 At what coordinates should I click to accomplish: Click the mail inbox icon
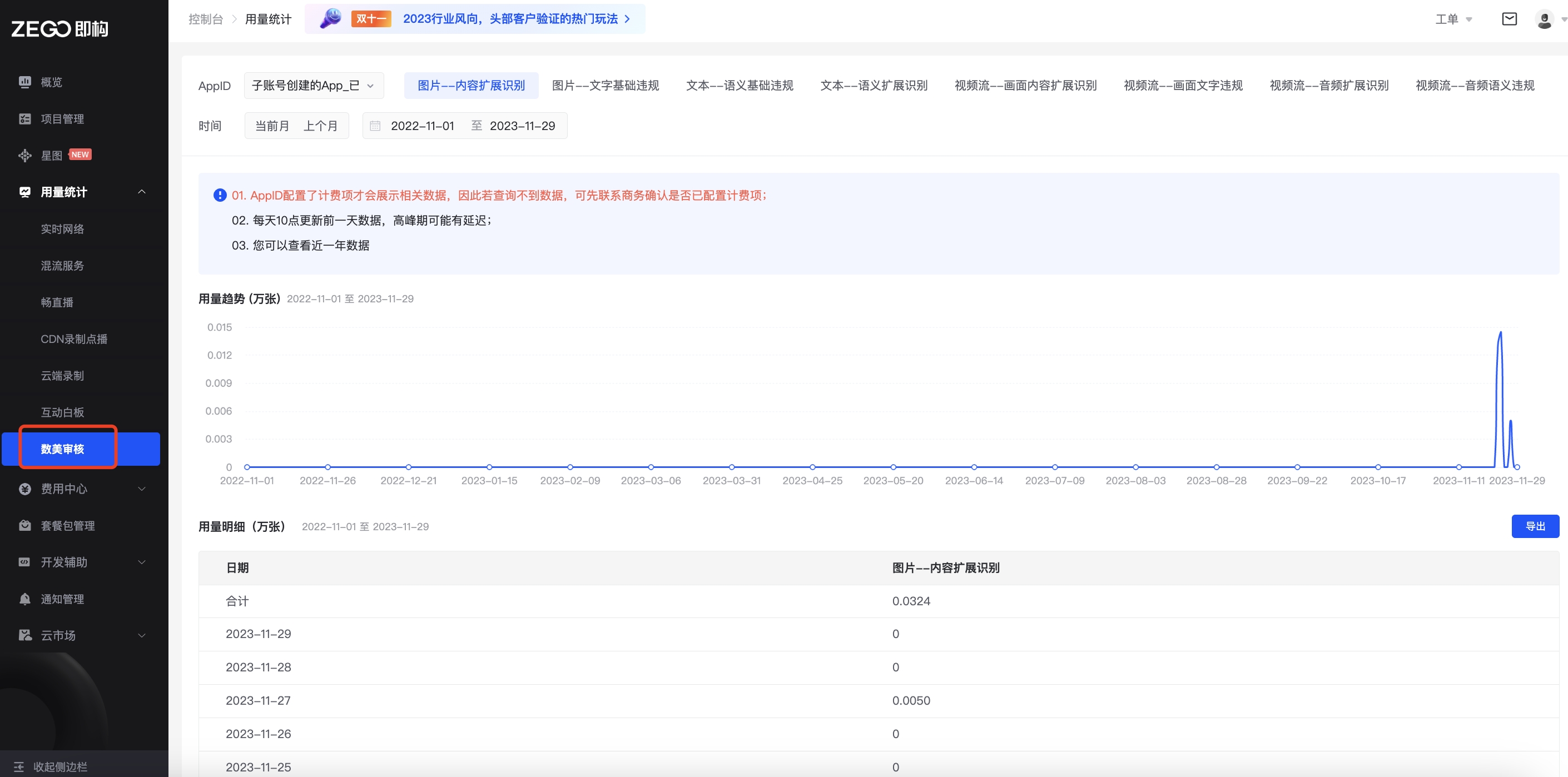pos(1509,19)
